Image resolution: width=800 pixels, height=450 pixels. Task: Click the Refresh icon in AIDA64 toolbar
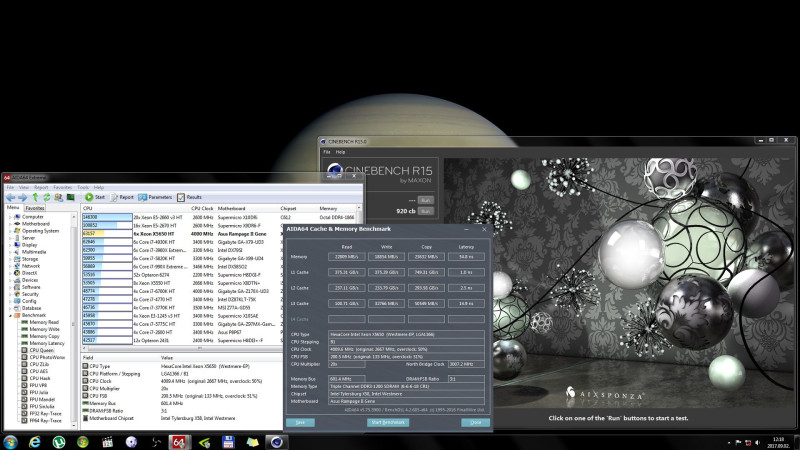click(x=46, y=197)
